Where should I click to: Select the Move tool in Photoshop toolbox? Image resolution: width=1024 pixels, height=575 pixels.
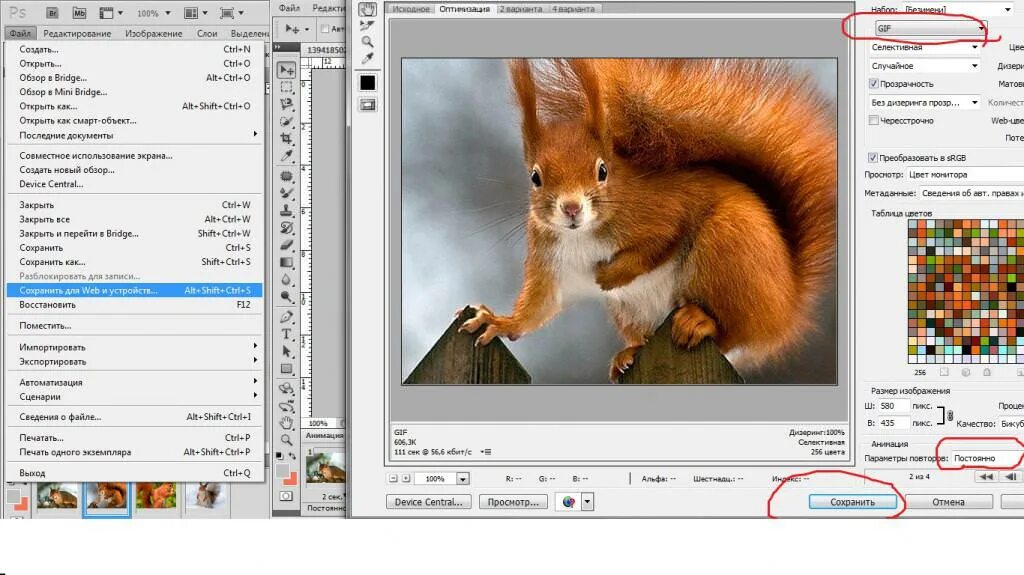pyautogui.click(x=286, y=70)
